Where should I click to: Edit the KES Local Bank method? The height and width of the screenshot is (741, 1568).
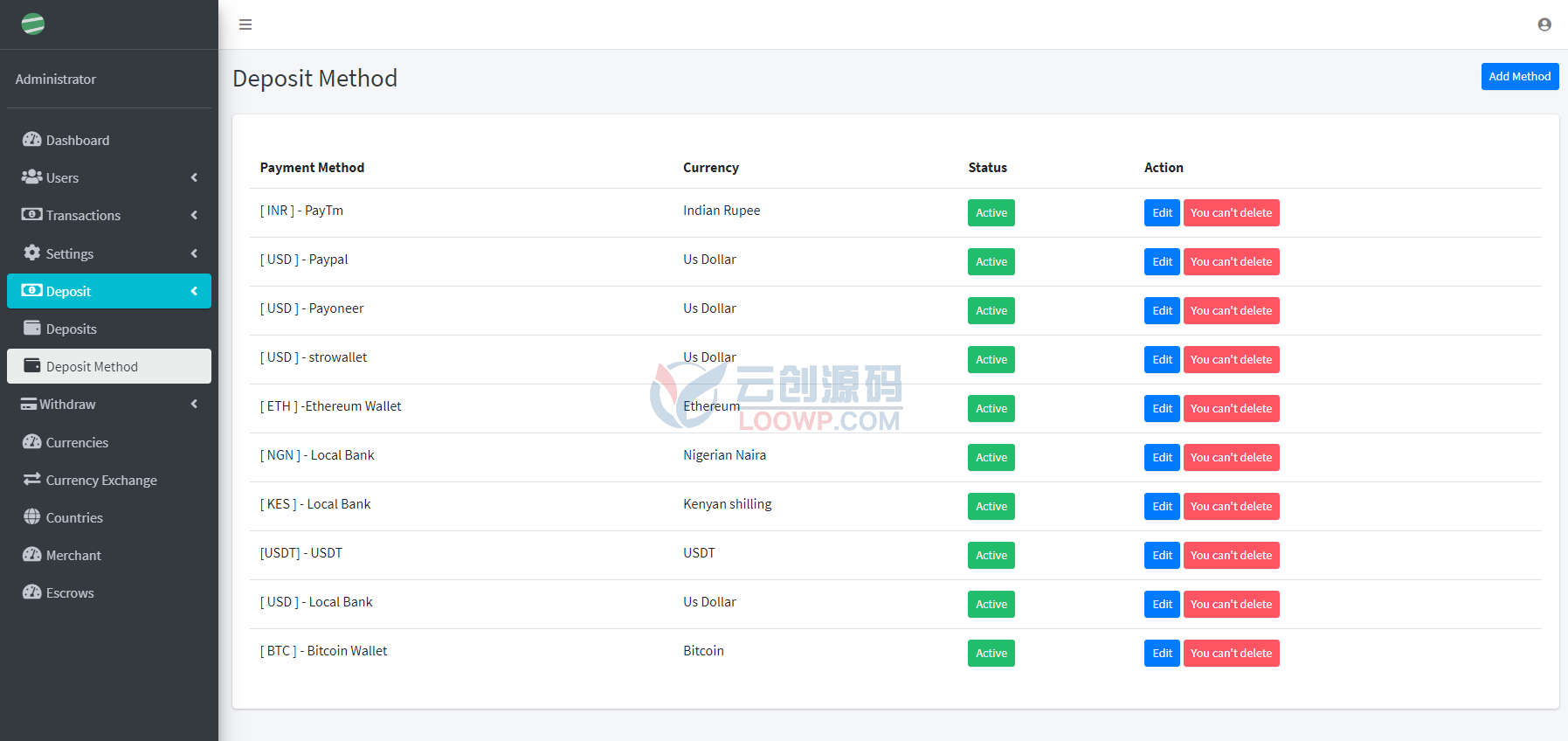click(1162, 506)
